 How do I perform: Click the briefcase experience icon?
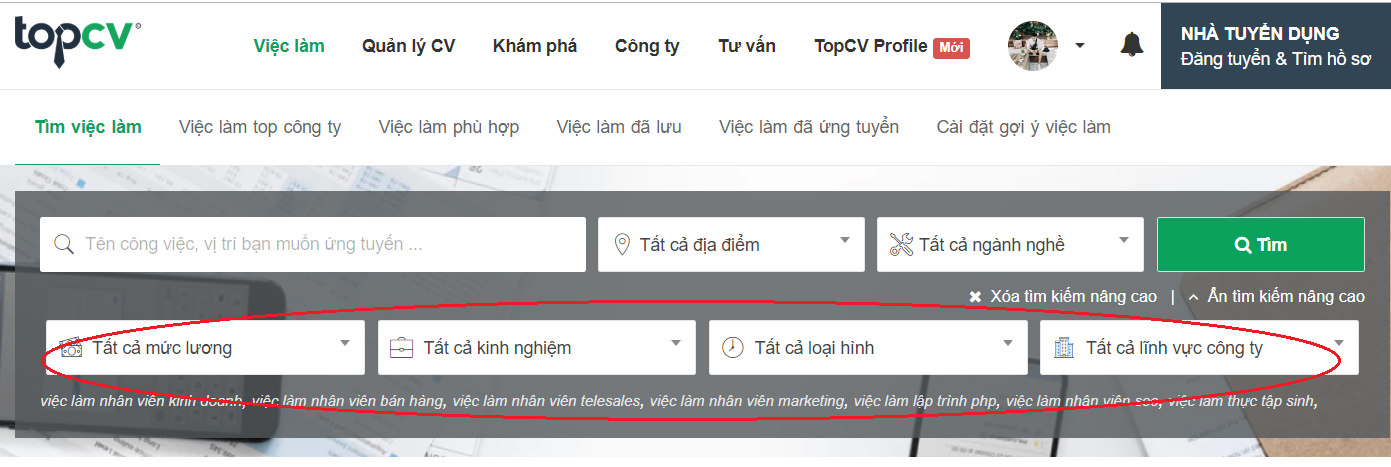point(401,348)
